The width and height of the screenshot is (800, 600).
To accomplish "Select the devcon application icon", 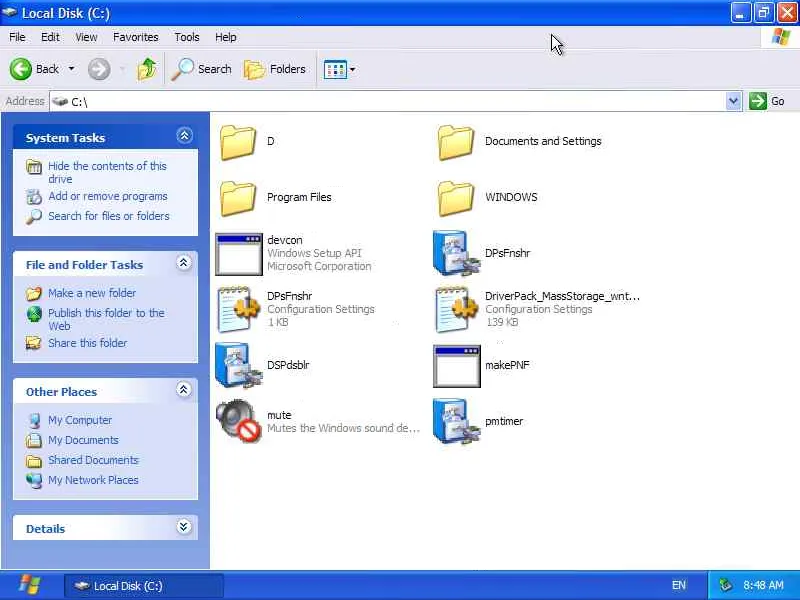I will point(239,254).
